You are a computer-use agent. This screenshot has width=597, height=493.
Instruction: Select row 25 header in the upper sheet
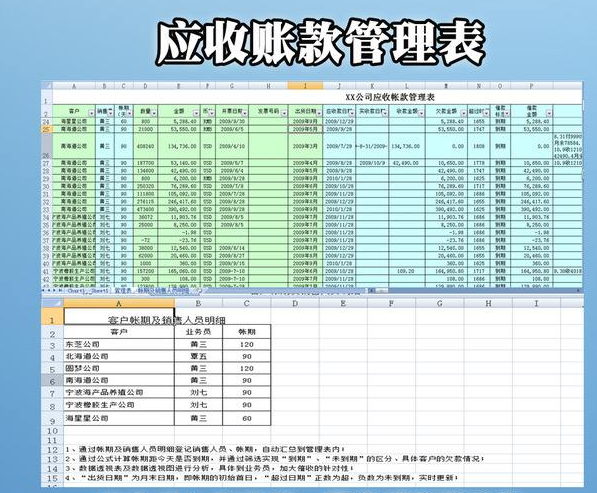pyautogui.click(x=46, y=129)
